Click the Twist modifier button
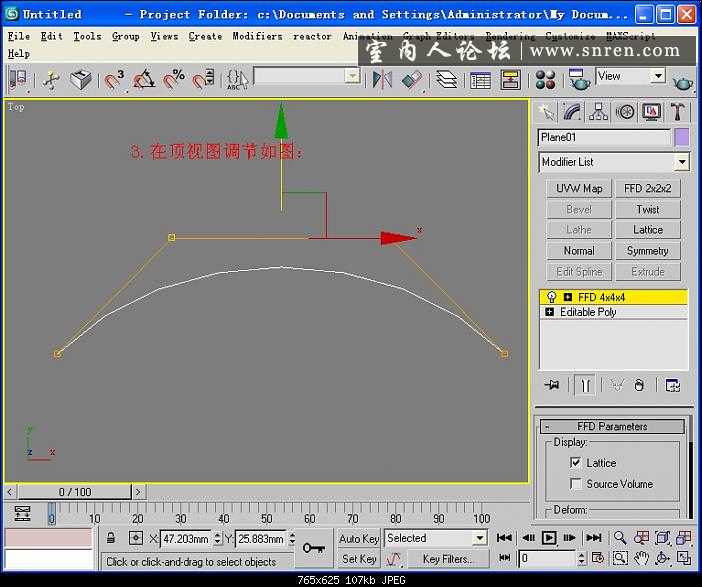 (648, 209)
